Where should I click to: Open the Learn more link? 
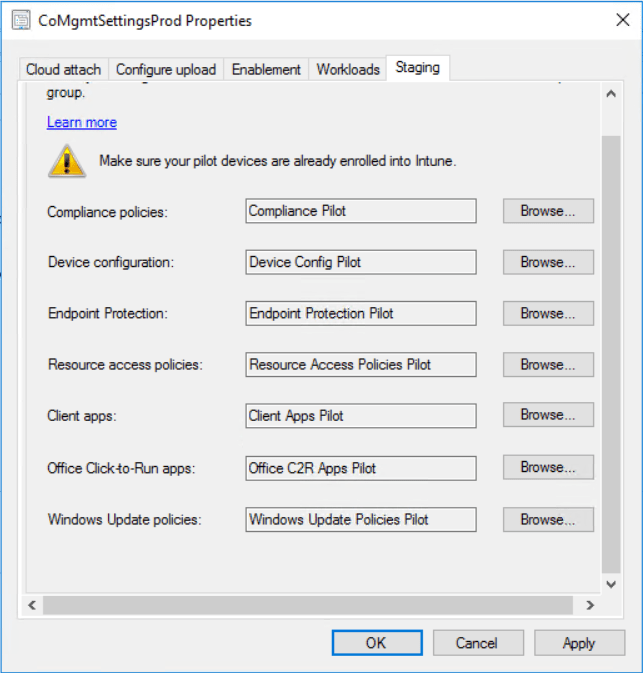pyautogui.click(x=82, y=122)
